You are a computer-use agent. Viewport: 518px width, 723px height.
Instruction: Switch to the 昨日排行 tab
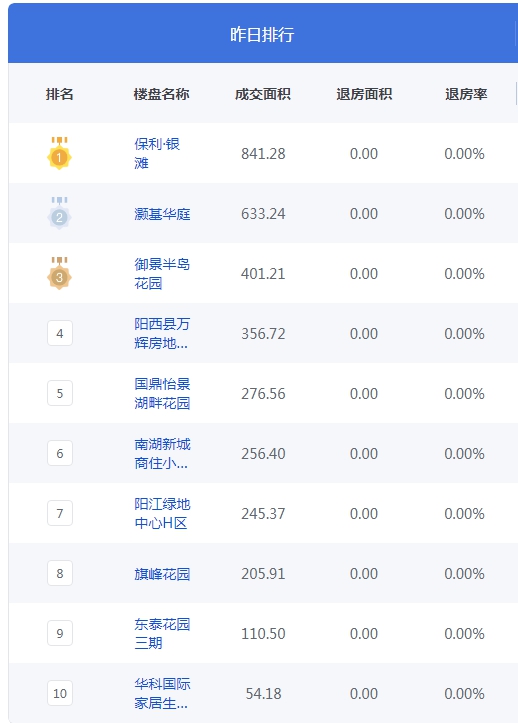262,34
